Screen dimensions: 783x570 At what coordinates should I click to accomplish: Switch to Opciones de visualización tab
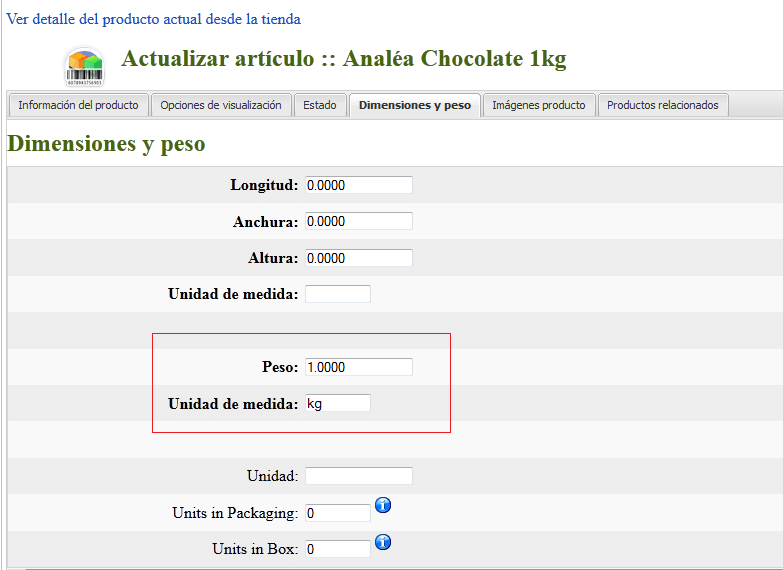[221, 105]
